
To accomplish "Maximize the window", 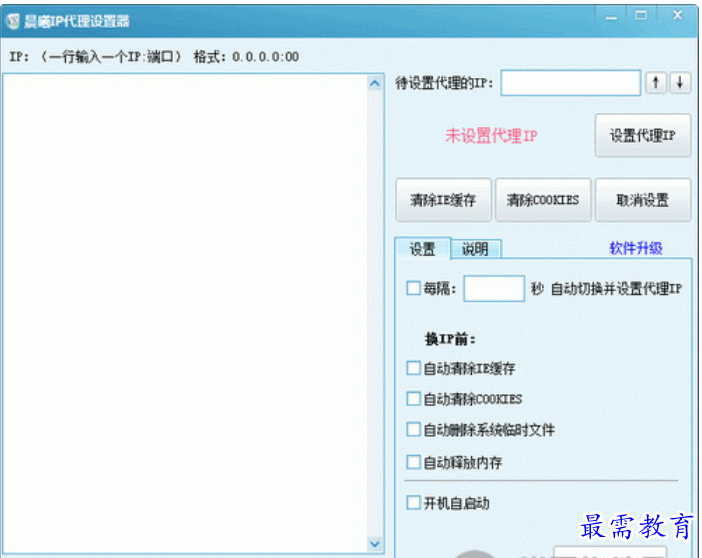I will [641, 16].
